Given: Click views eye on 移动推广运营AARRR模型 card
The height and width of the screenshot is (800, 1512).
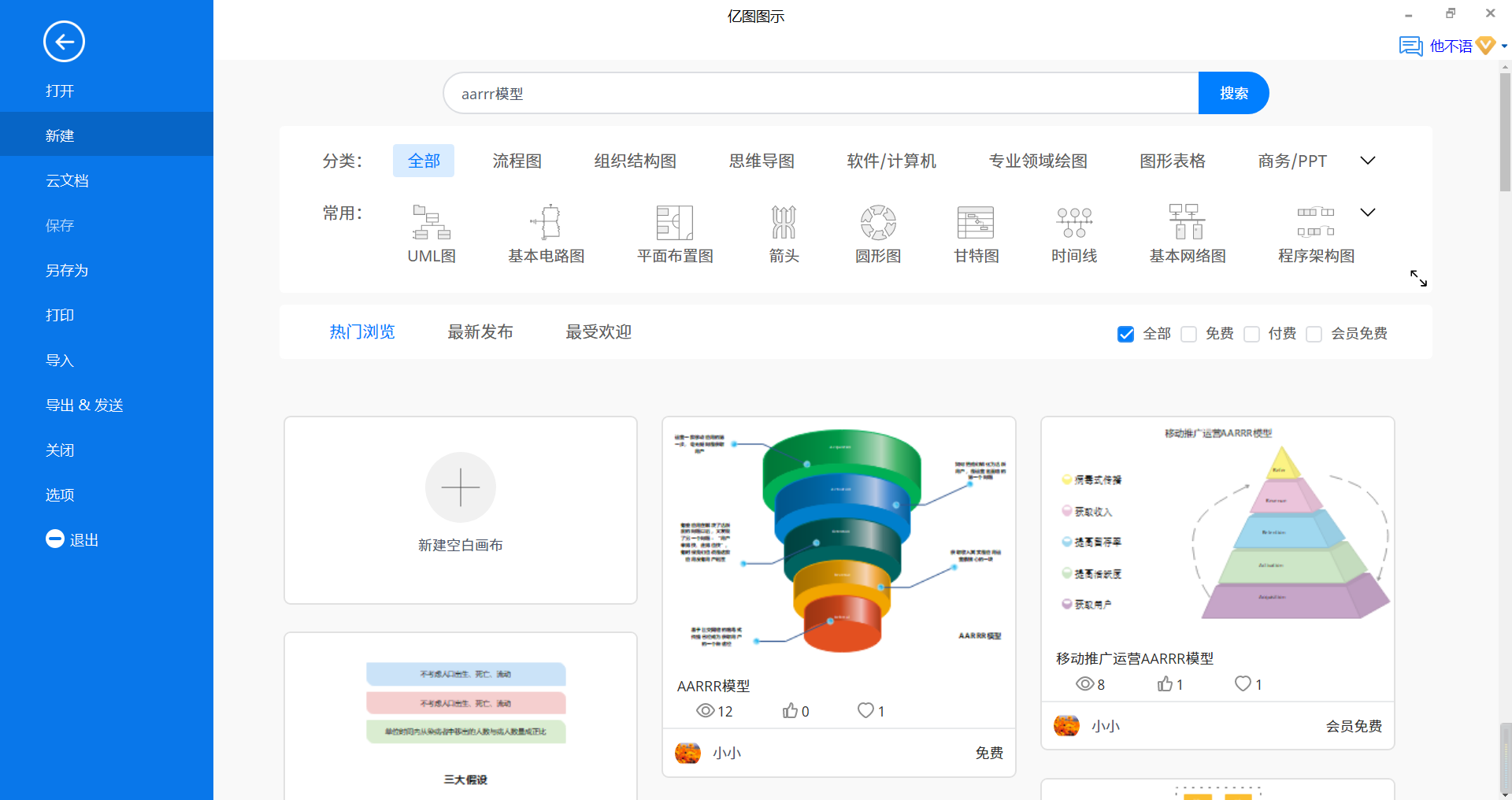Looking at the screenshot, I should point(1085,683).
